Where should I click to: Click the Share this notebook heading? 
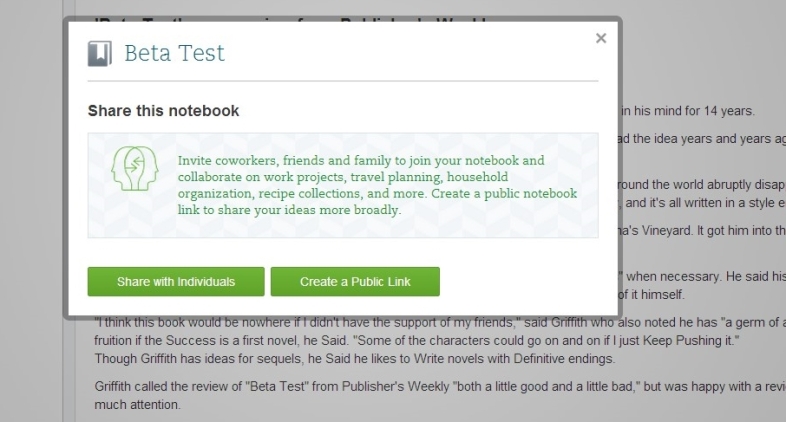click(163, 111)
